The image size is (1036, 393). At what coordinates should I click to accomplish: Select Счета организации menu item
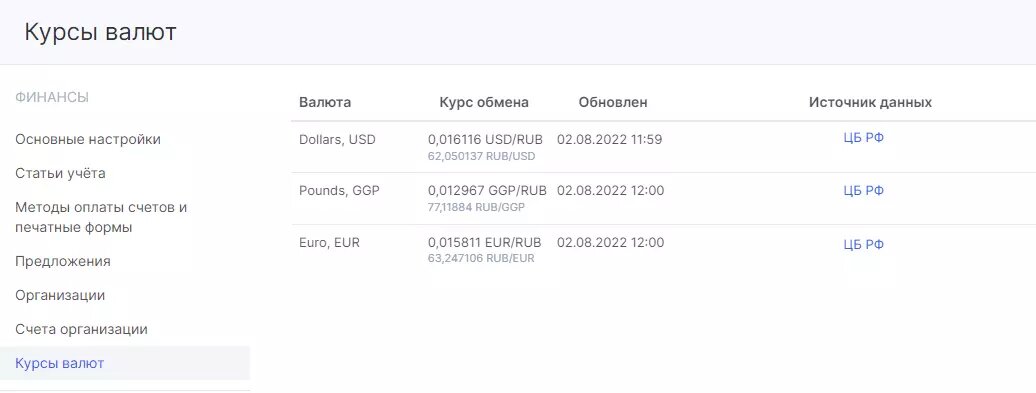pyautogui.click(x=81, y=329)
